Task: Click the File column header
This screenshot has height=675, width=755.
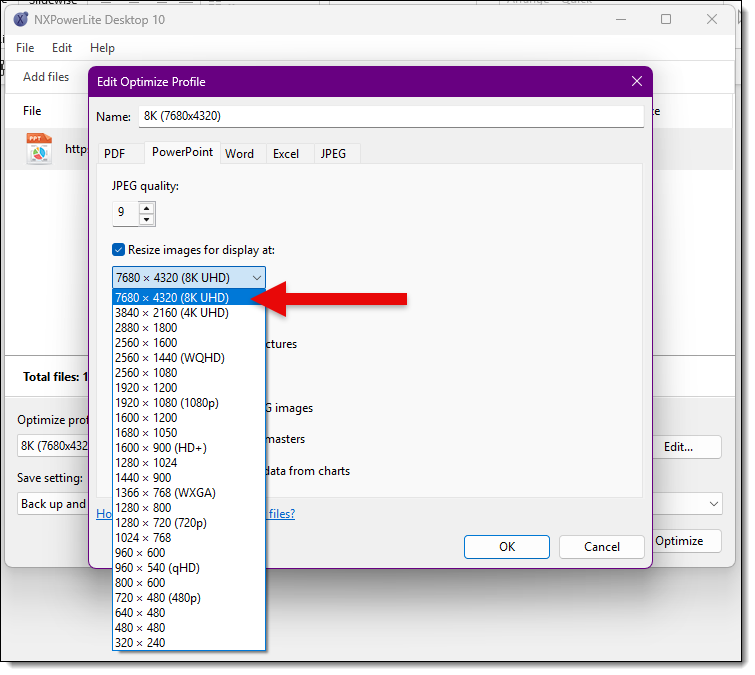Action: coord(32,111)
